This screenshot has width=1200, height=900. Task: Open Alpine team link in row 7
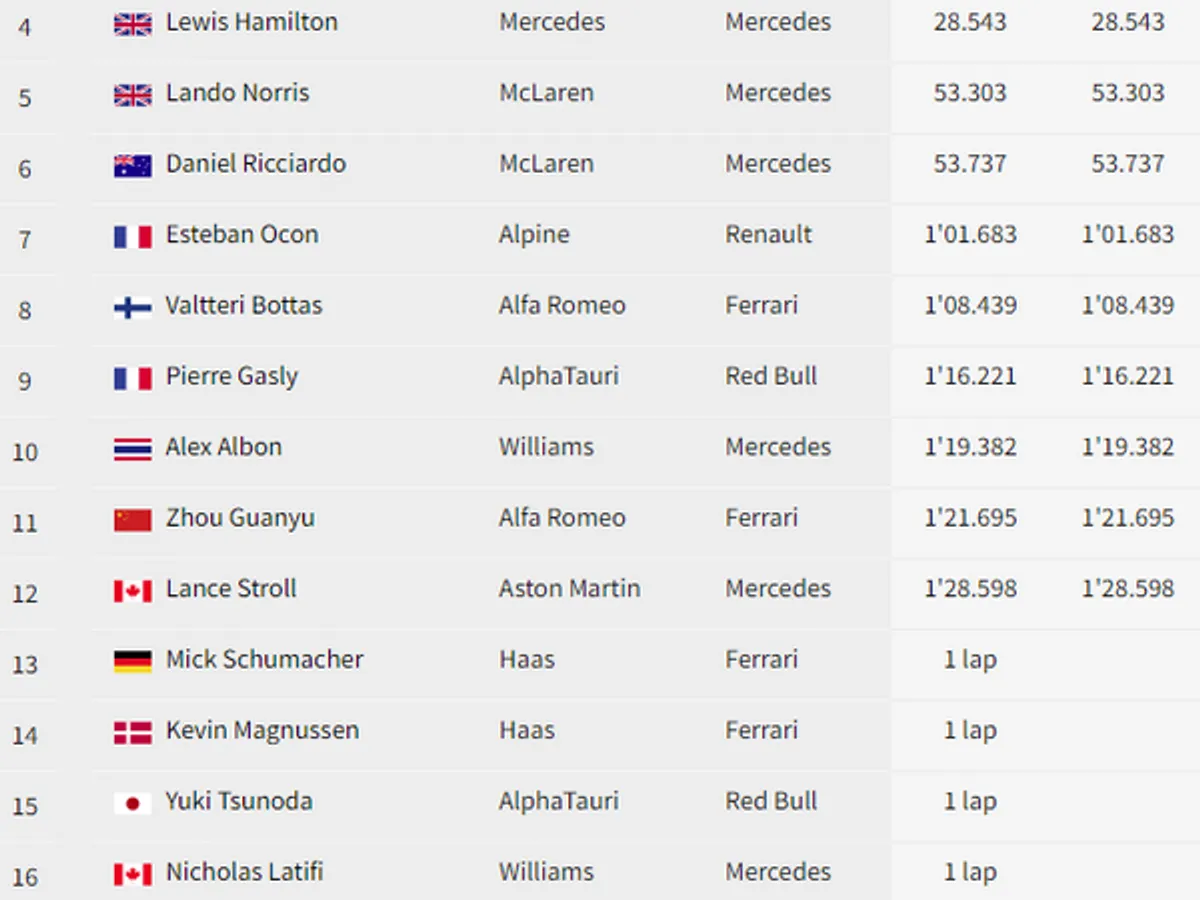(x=534, y=235)
